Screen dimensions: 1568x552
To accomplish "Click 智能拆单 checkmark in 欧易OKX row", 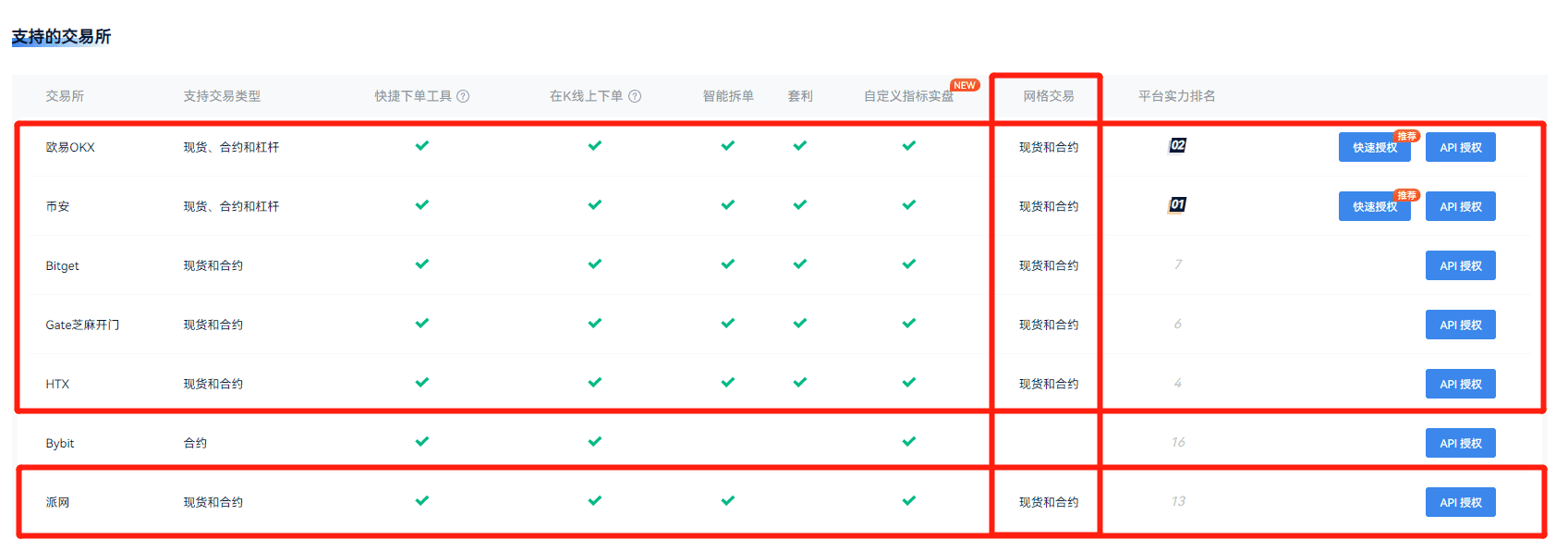I will pyautogui.click(x=728, y=146).
